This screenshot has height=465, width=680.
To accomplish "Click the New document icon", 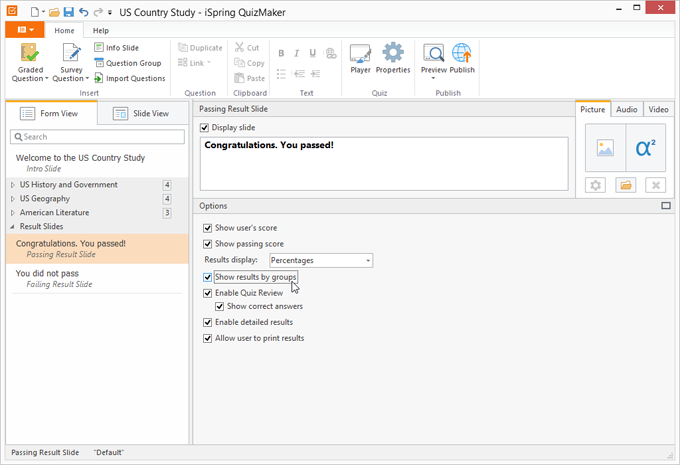I will 35,12.
